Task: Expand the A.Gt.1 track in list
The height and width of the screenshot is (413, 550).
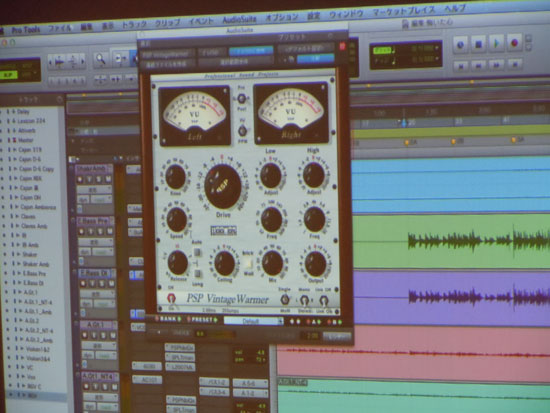Action: pyautogui.click(x=21, y=292)
